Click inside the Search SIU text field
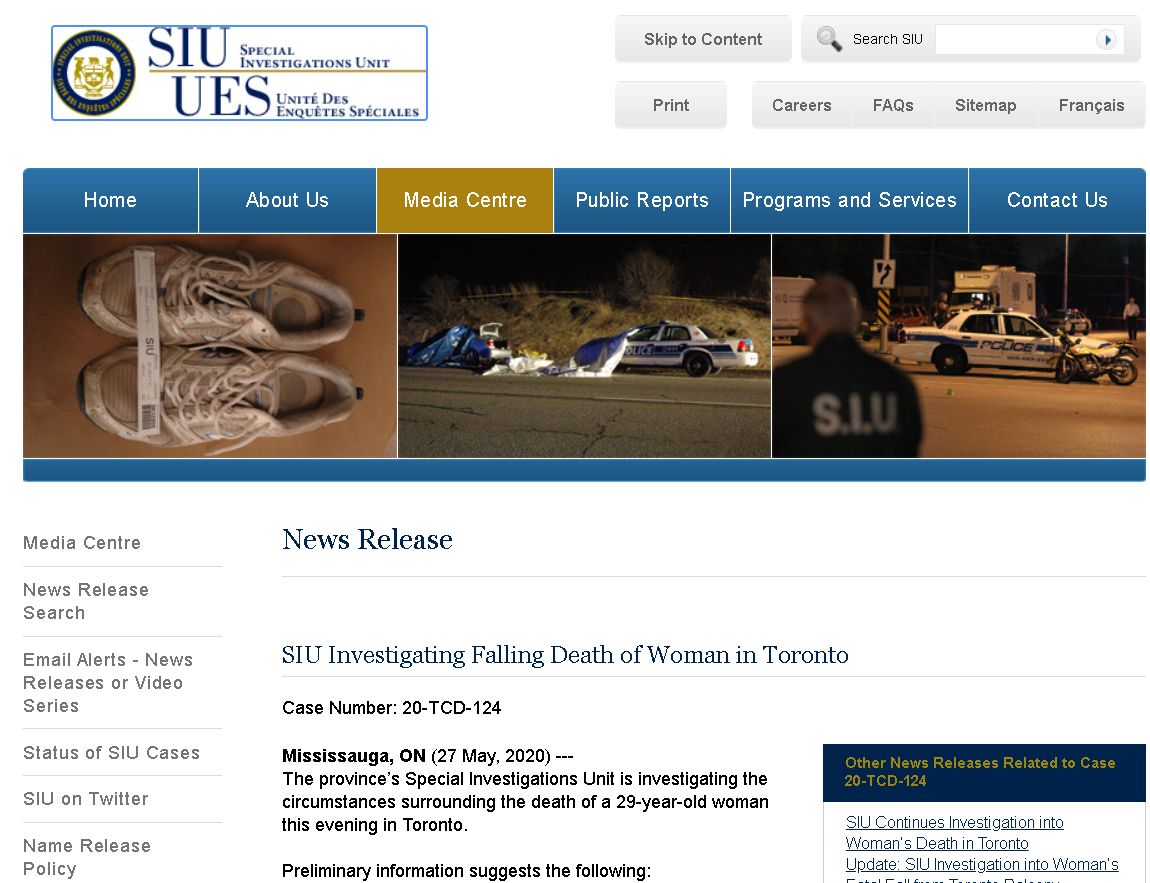Image resolution: width=1150 pixels, height=883 pixels. click(x=1013, y=40)
